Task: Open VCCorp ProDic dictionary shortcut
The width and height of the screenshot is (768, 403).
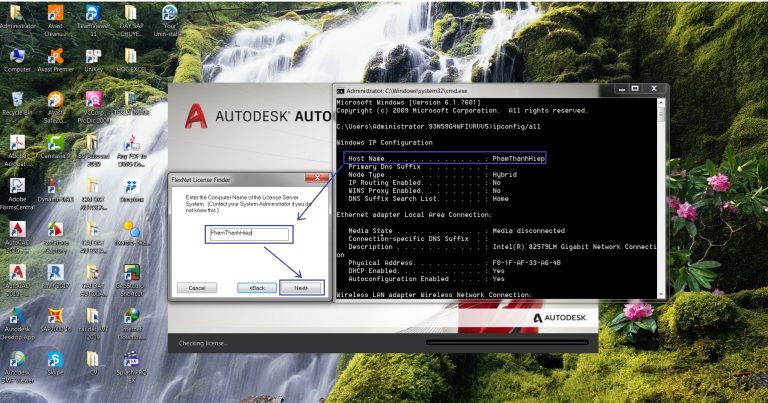Action: pyautogui.click(x=93, y=108)
